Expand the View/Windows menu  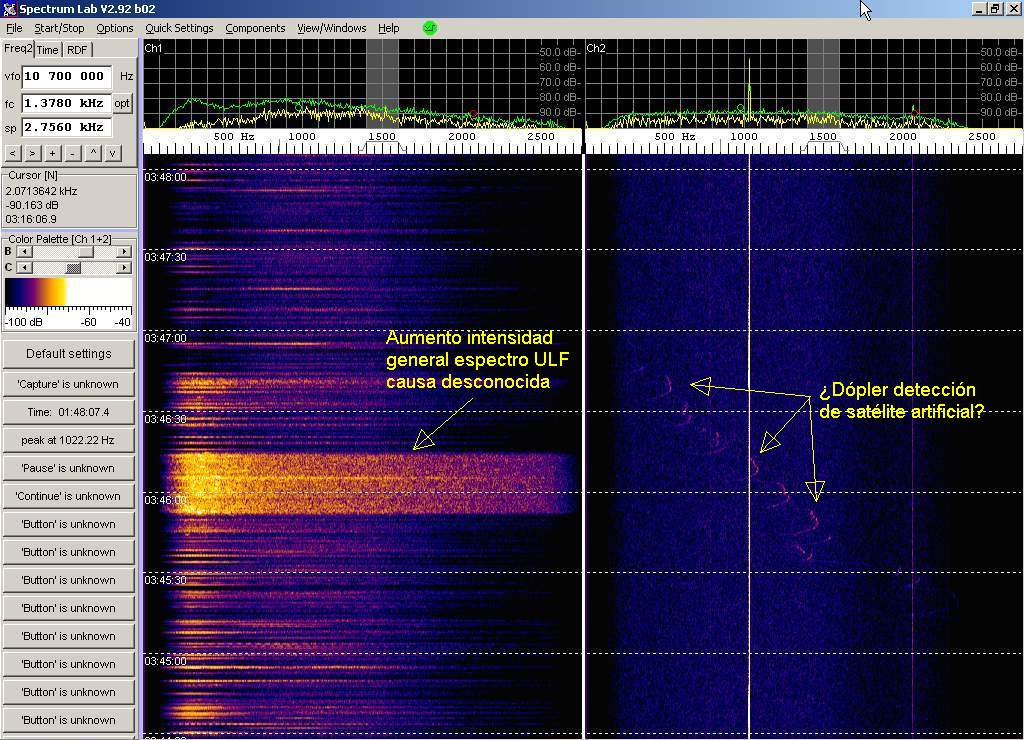(x=331, y=28)
